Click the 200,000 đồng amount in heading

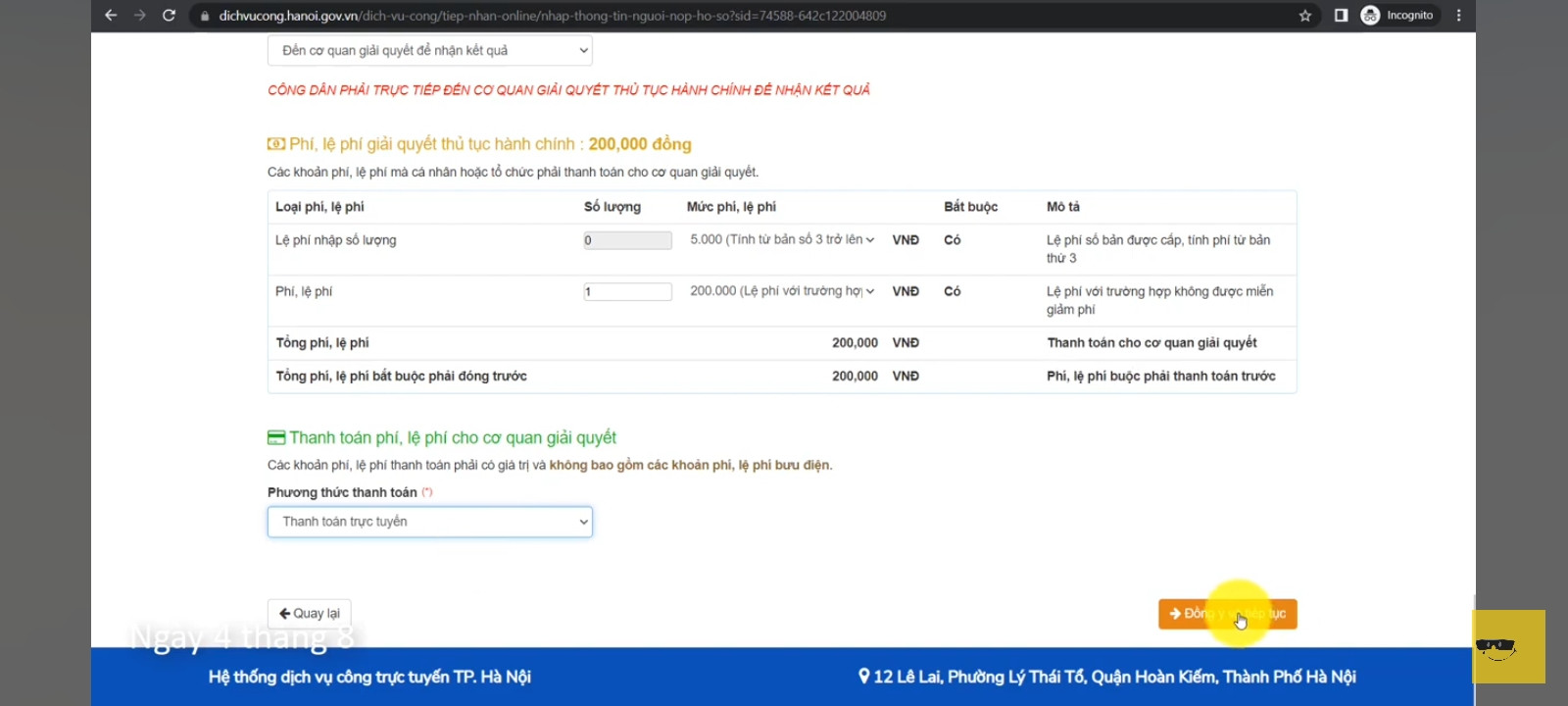pos(640,144)
